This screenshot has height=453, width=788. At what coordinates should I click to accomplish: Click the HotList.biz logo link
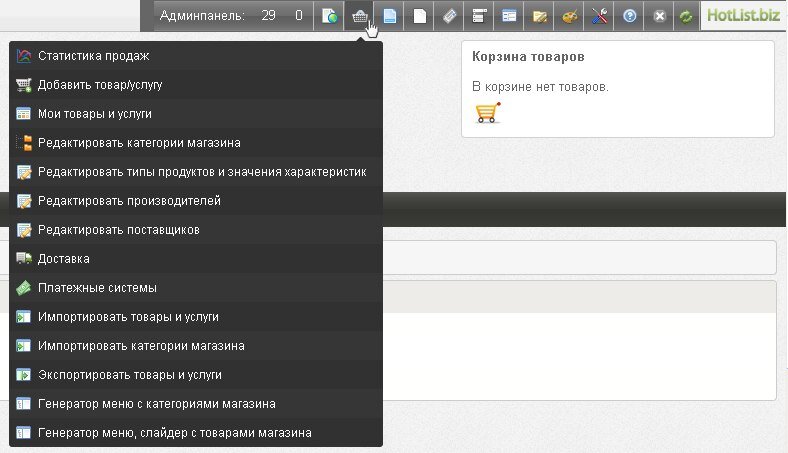741,16
